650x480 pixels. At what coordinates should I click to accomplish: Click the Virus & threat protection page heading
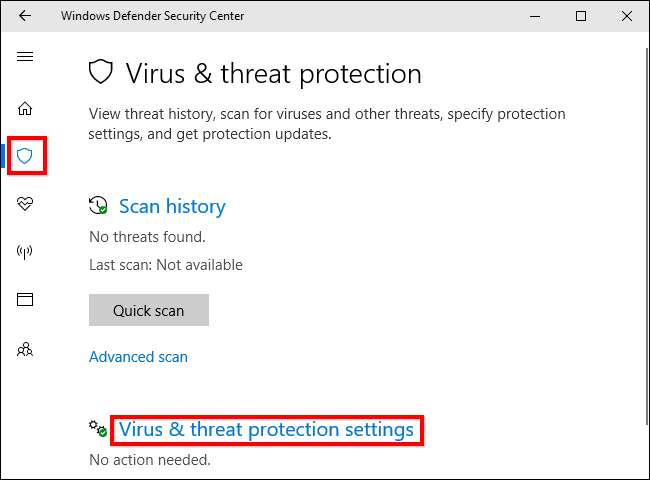click(x=273, y=74)
